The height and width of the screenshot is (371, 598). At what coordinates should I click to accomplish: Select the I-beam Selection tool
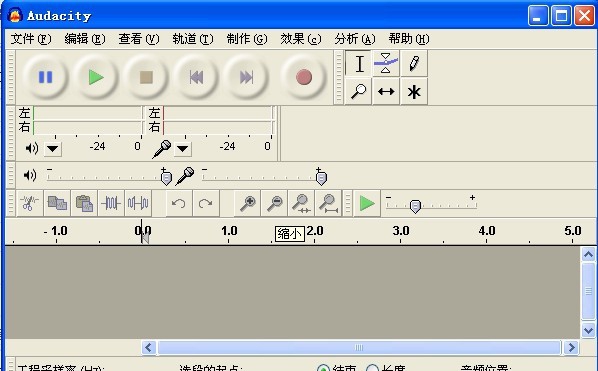tap(358, 63)
